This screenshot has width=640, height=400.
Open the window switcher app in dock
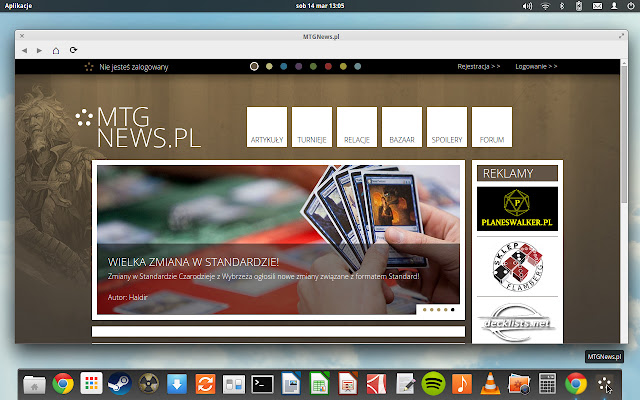pyautogui.click(x=234, y=384)
